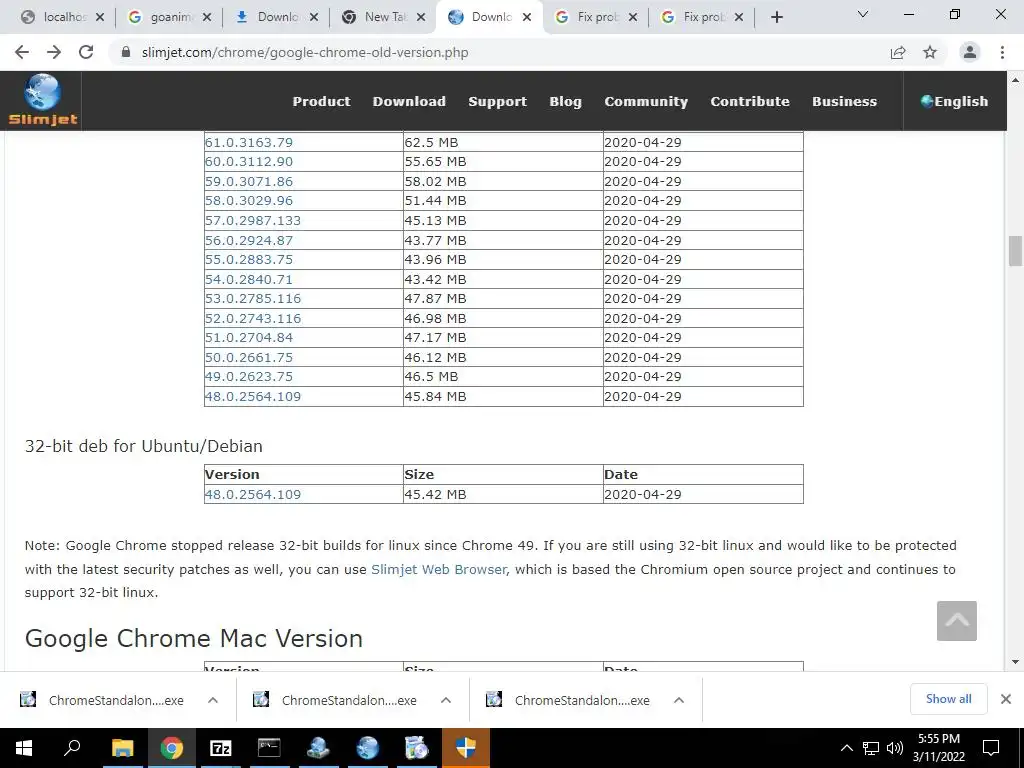This screenshot has width=1024, height=768.
Task: Download version 58.0.3029.96
Action: [249, 200]
